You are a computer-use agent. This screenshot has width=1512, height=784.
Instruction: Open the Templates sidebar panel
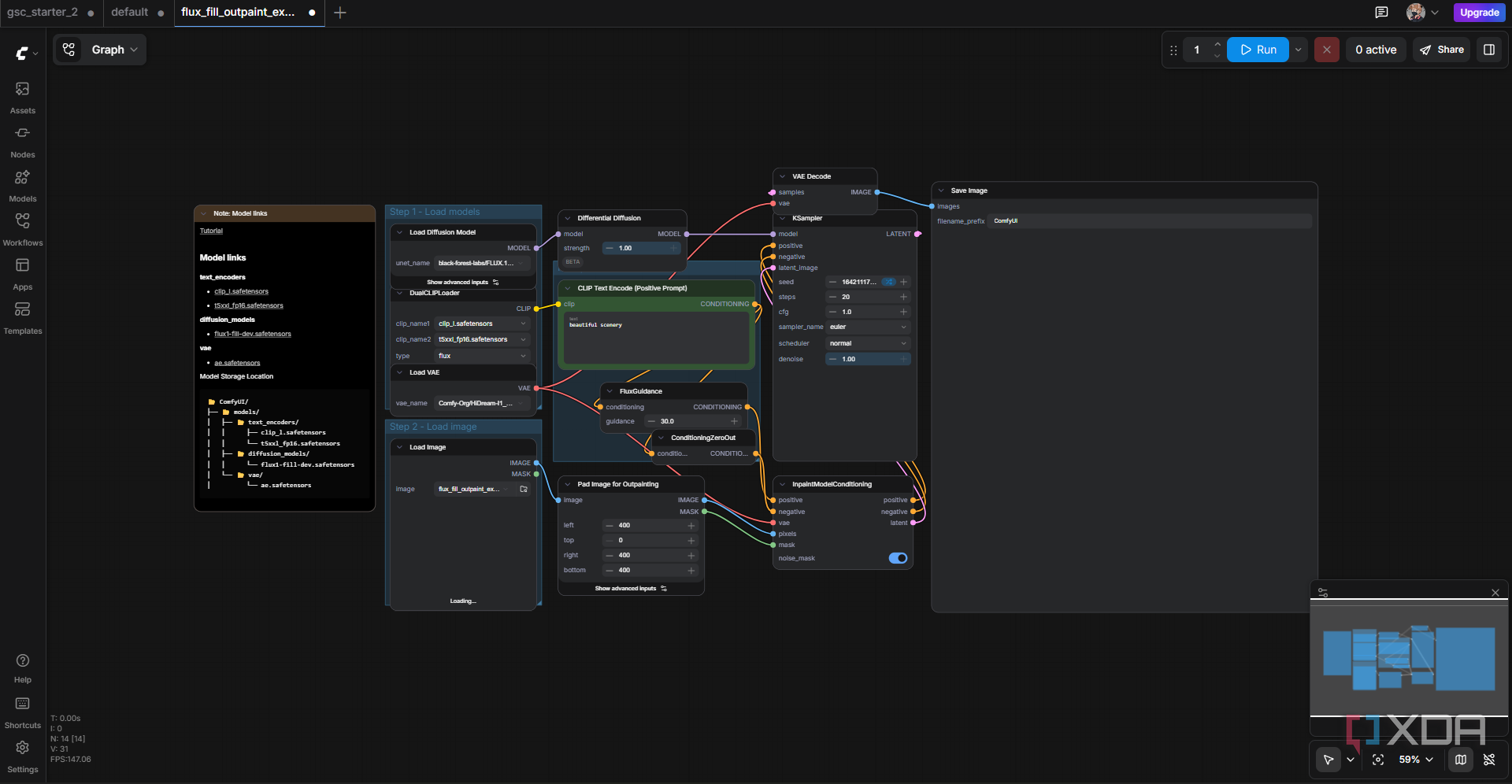[x=22, y=318]
